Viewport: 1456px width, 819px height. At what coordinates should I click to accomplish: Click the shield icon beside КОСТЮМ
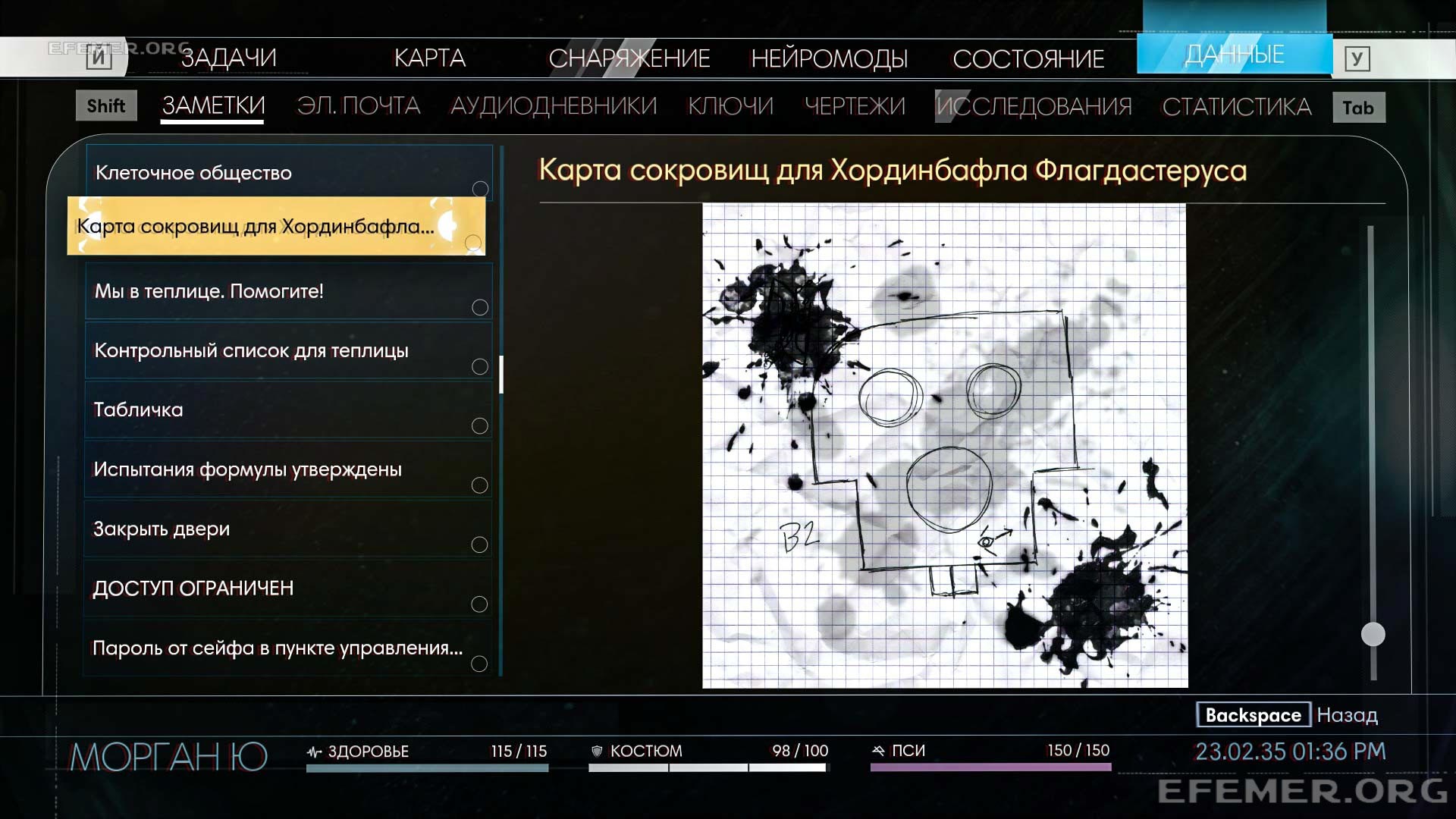(597, 752)
